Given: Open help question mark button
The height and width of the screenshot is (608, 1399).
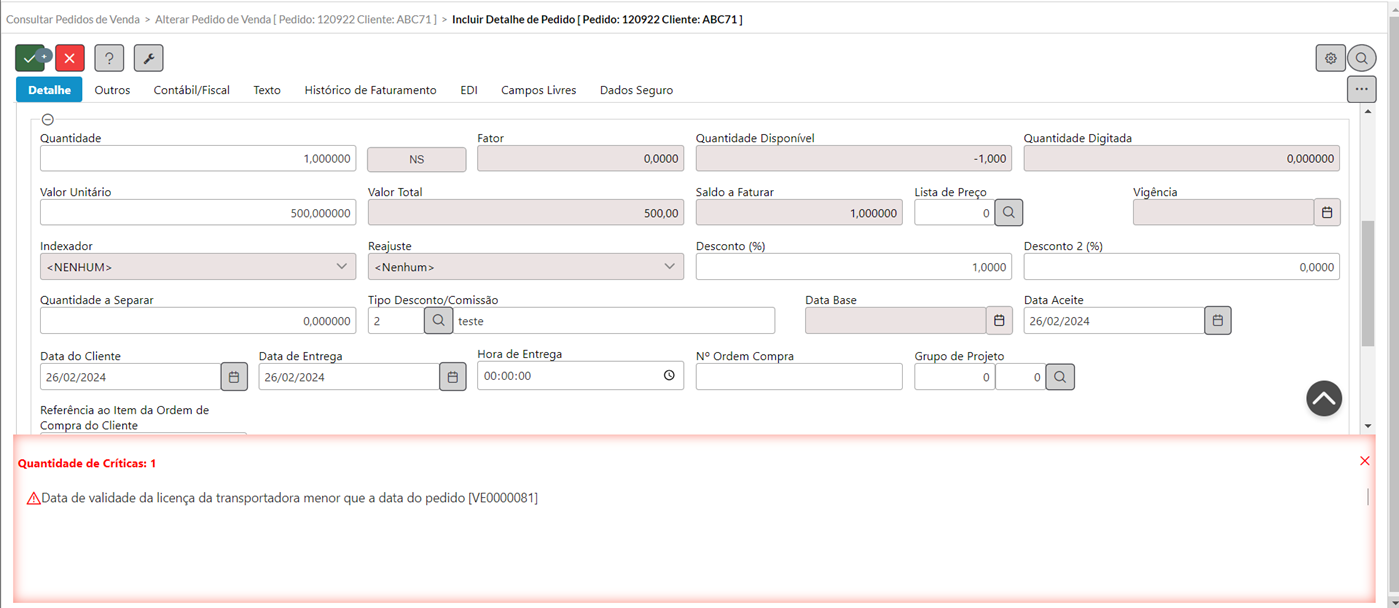Looking at the screenshot, I should (x=109, y=58).
